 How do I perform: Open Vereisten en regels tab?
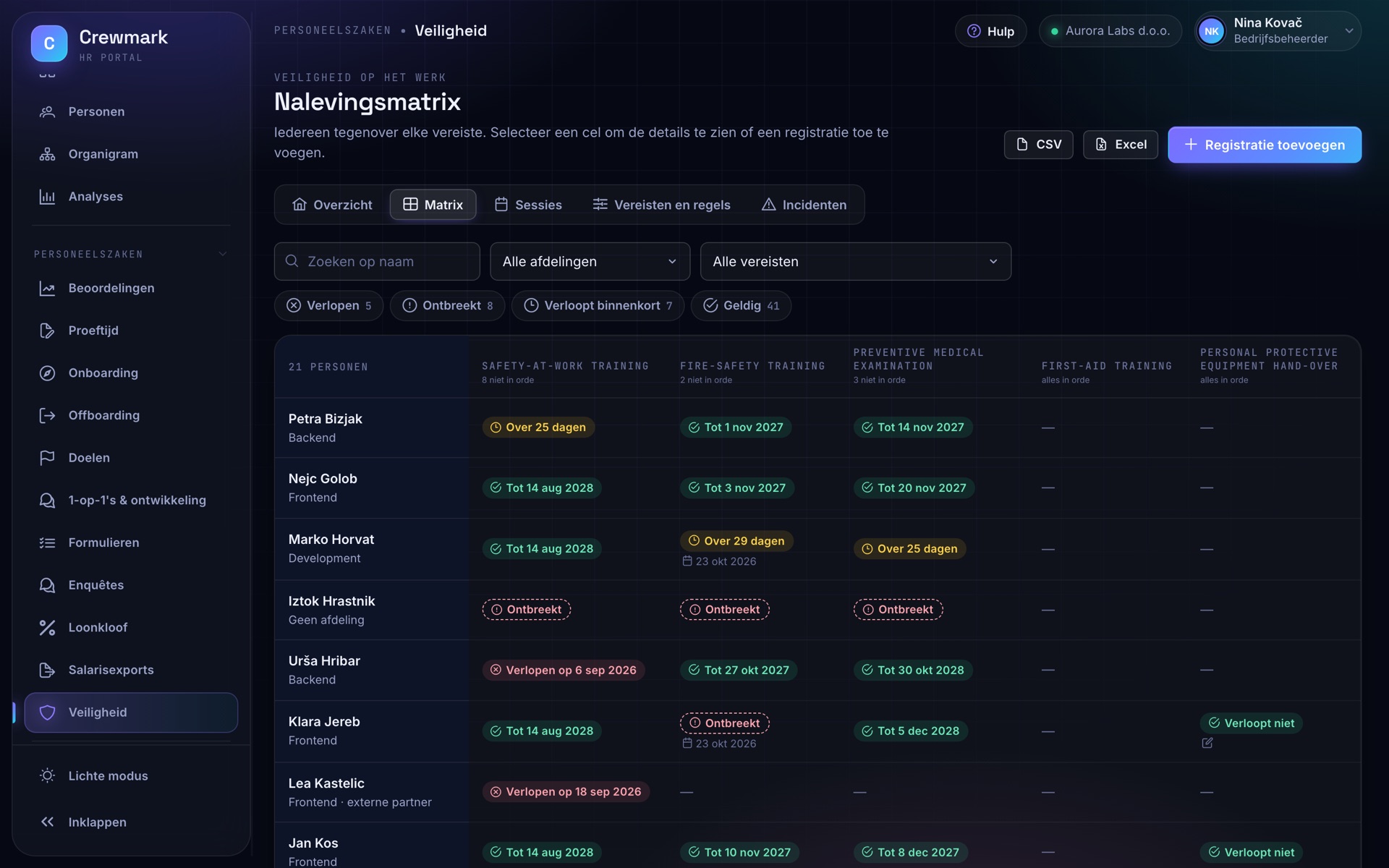click(661, 205)
